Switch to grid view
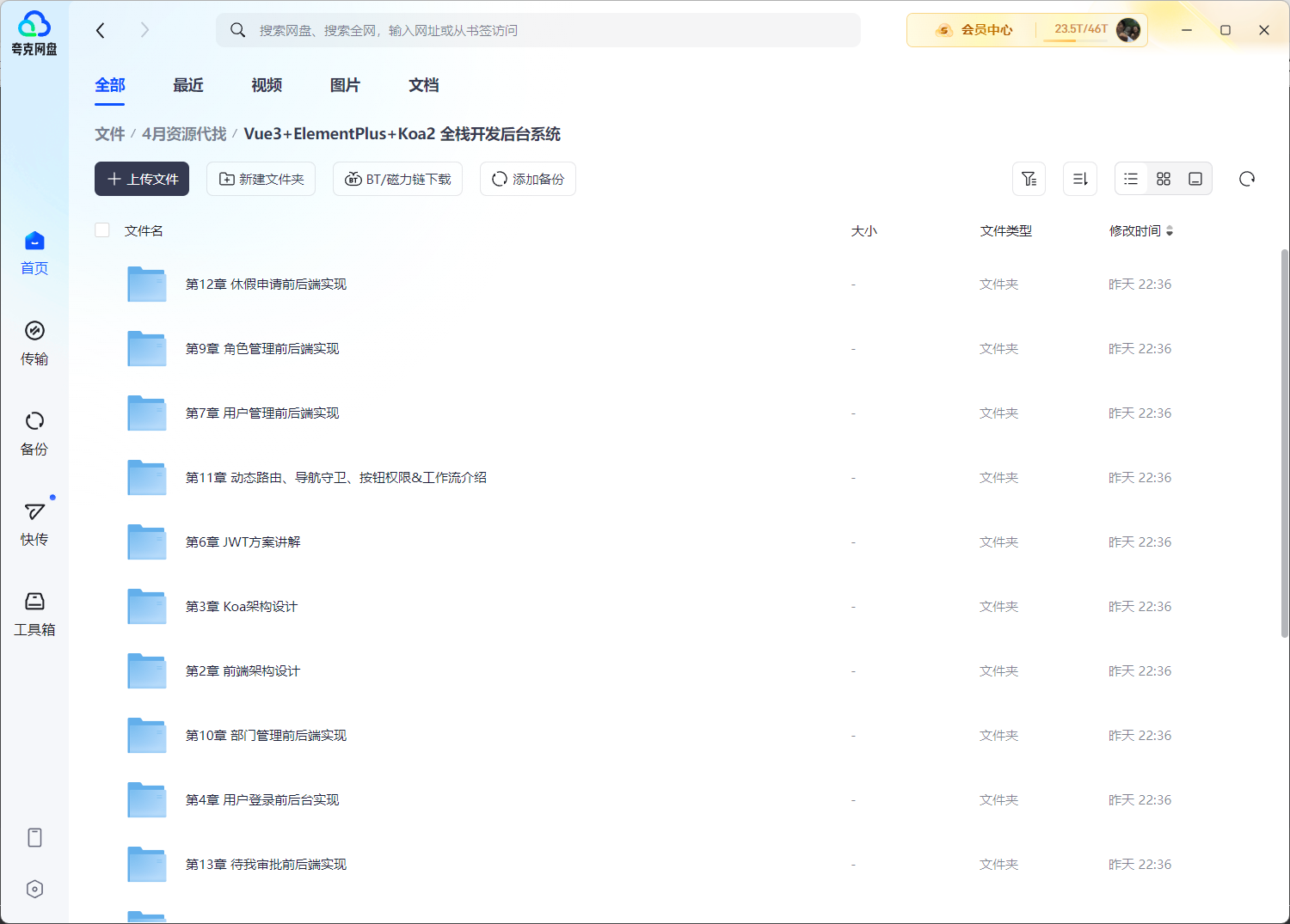 1164,179
